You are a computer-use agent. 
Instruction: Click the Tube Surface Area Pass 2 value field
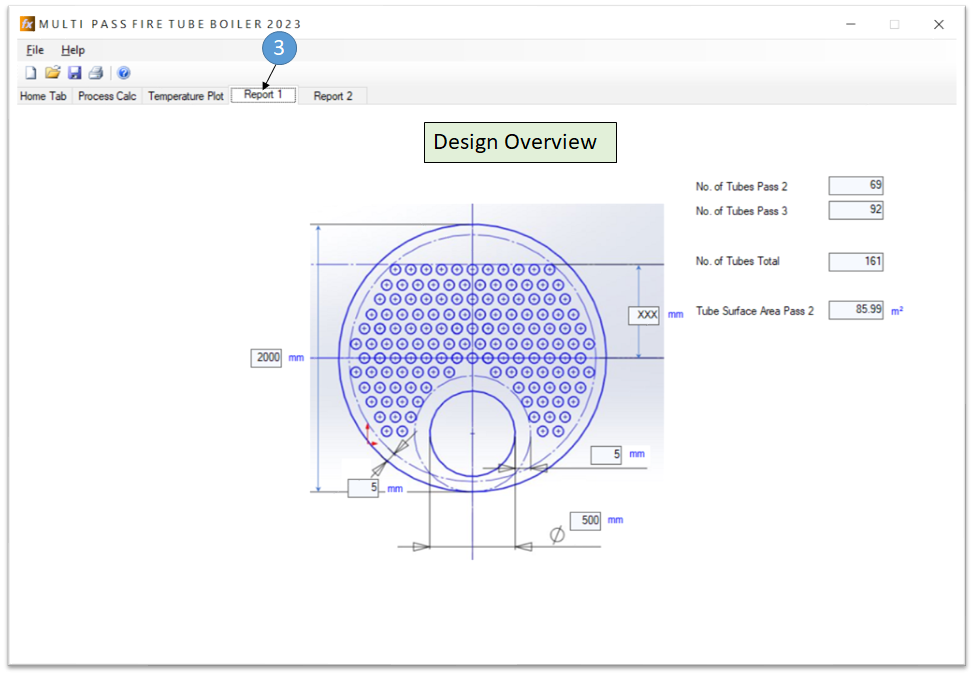tap(855, 309)
